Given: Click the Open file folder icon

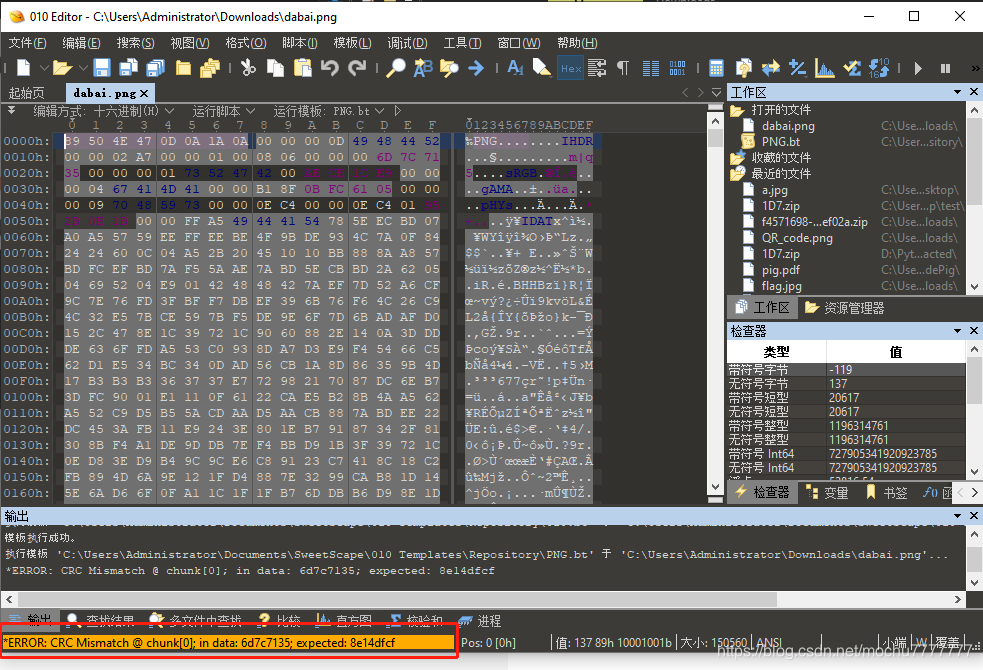Looking at the screenshot, I should 61,68.
